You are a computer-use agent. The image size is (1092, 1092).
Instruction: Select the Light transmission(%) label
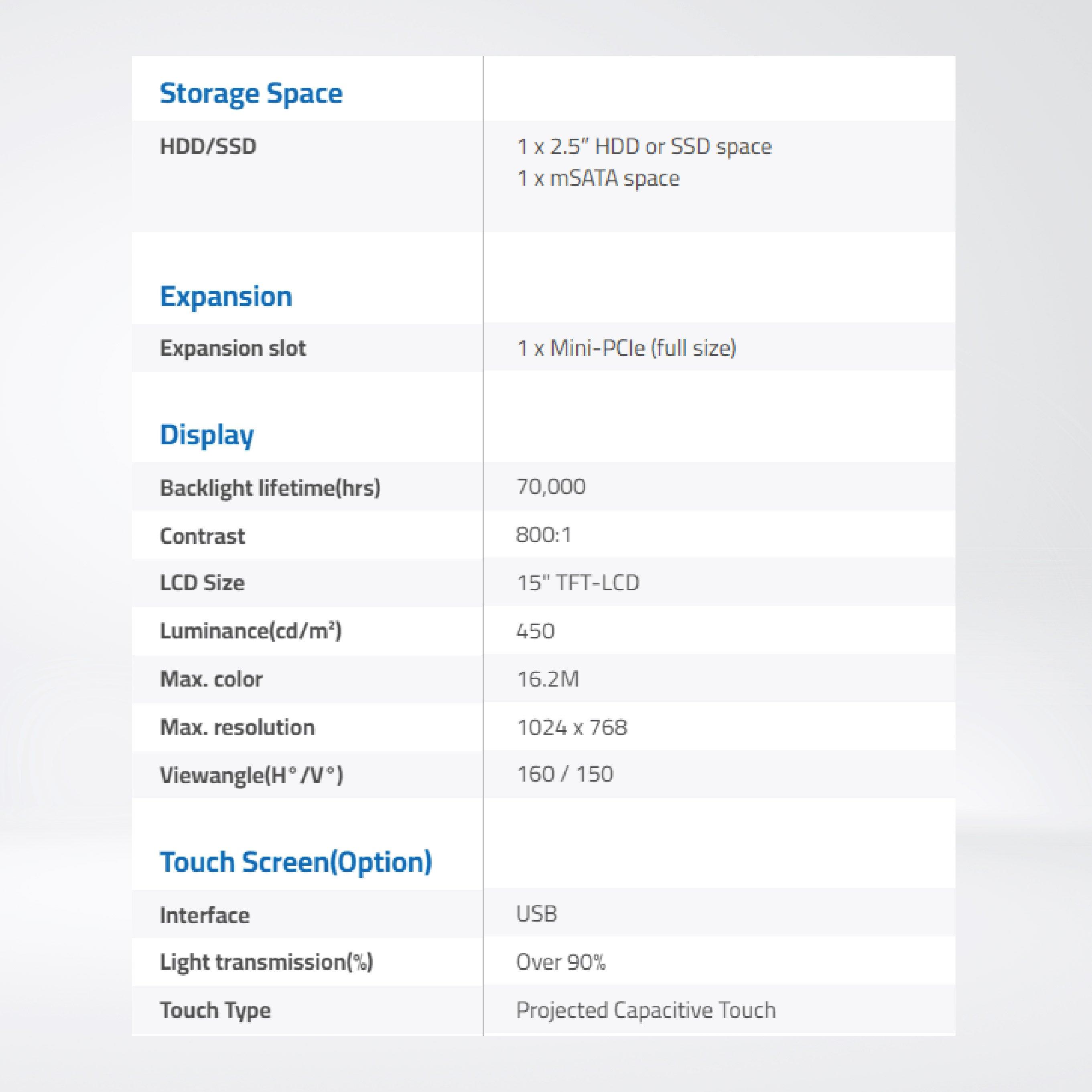point(267,962)
